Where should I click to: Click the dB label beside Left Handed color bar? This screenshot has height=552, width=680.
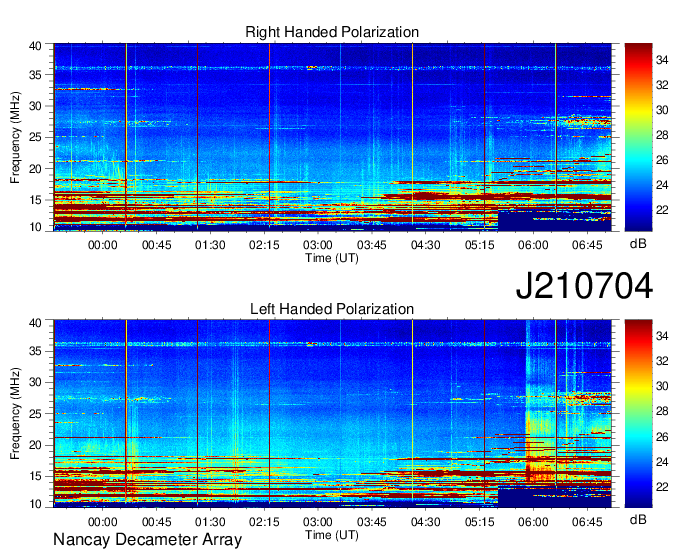click(638, 519)
